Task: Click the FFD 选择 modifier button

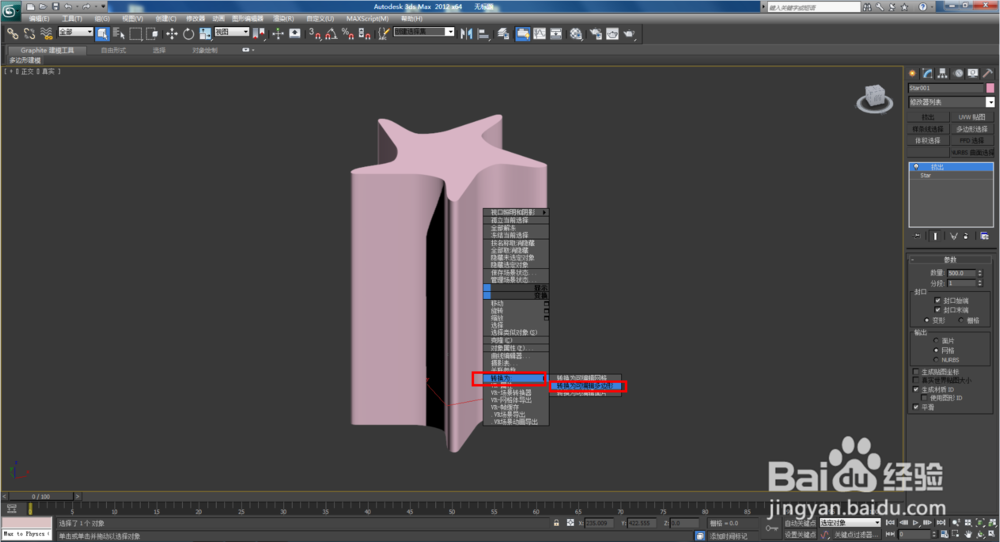Action: click(972, 140)
